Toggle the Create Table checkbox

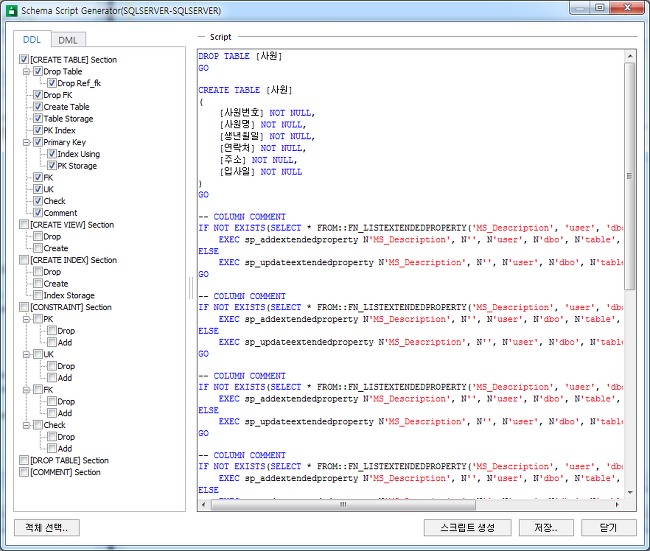pos(38,107)
